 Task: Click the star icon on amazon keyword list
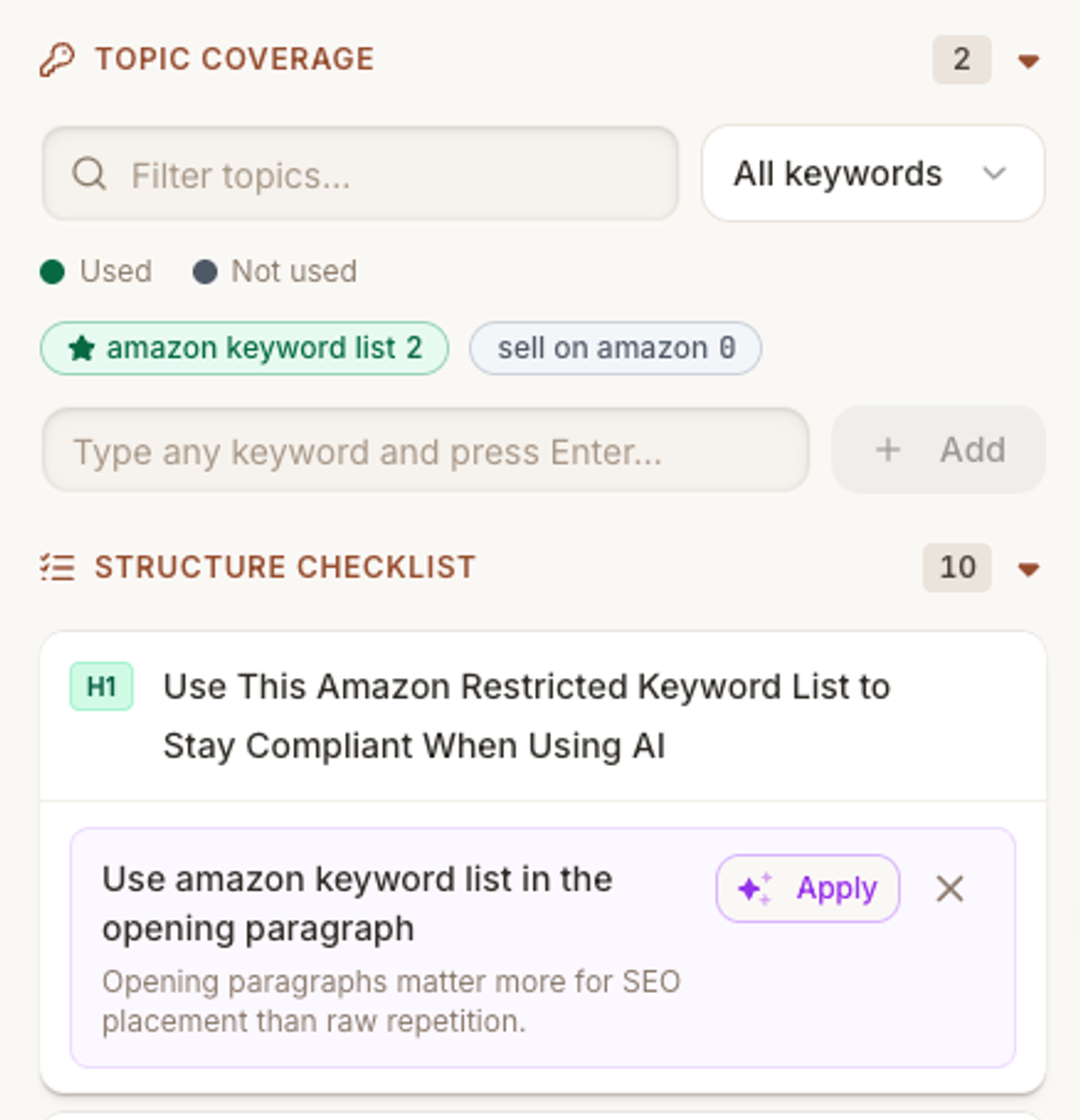[x=82, y=348]
